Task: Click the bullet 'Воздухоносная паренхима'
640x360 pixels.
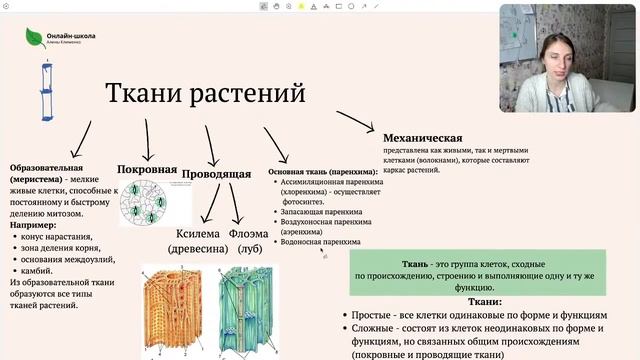Action: coord(326,222)
